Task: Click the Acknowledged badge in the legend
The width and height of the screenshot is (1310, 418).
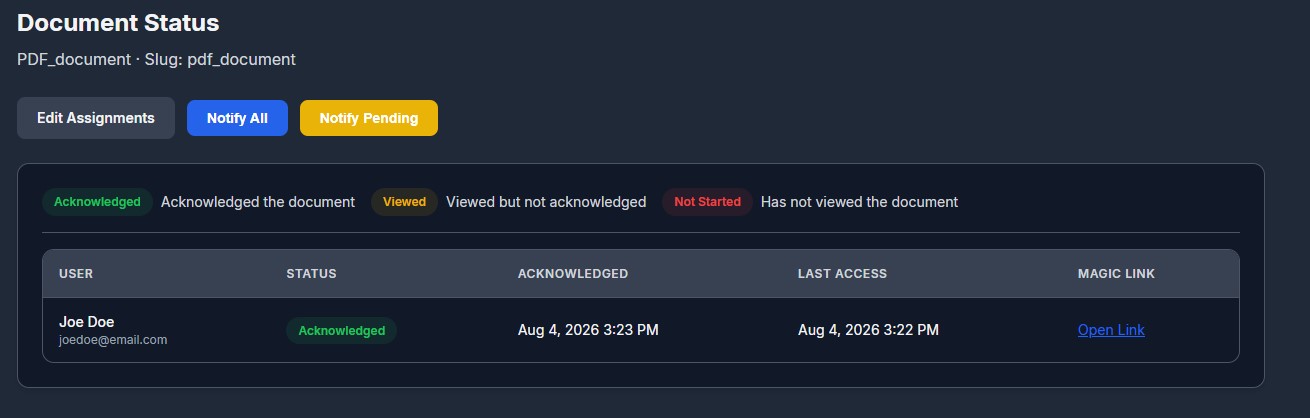Action: (97, 202)
